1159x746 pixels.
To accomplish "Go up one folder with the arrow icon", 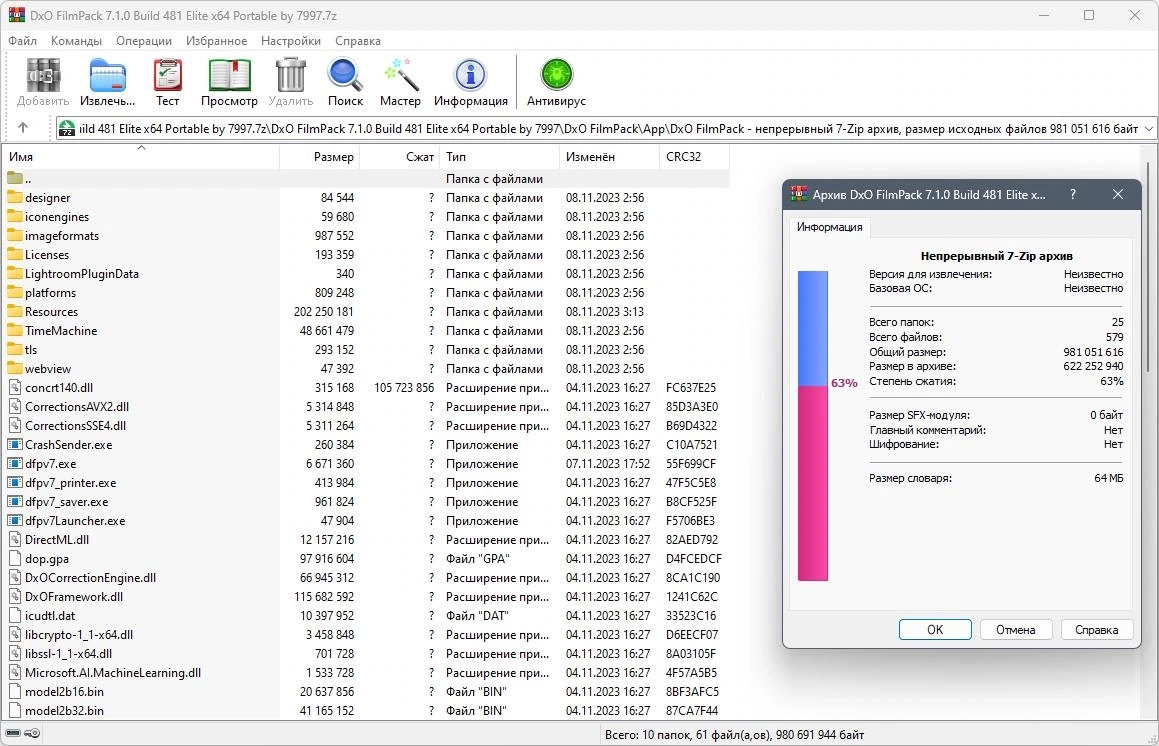I will coord(23,128).
